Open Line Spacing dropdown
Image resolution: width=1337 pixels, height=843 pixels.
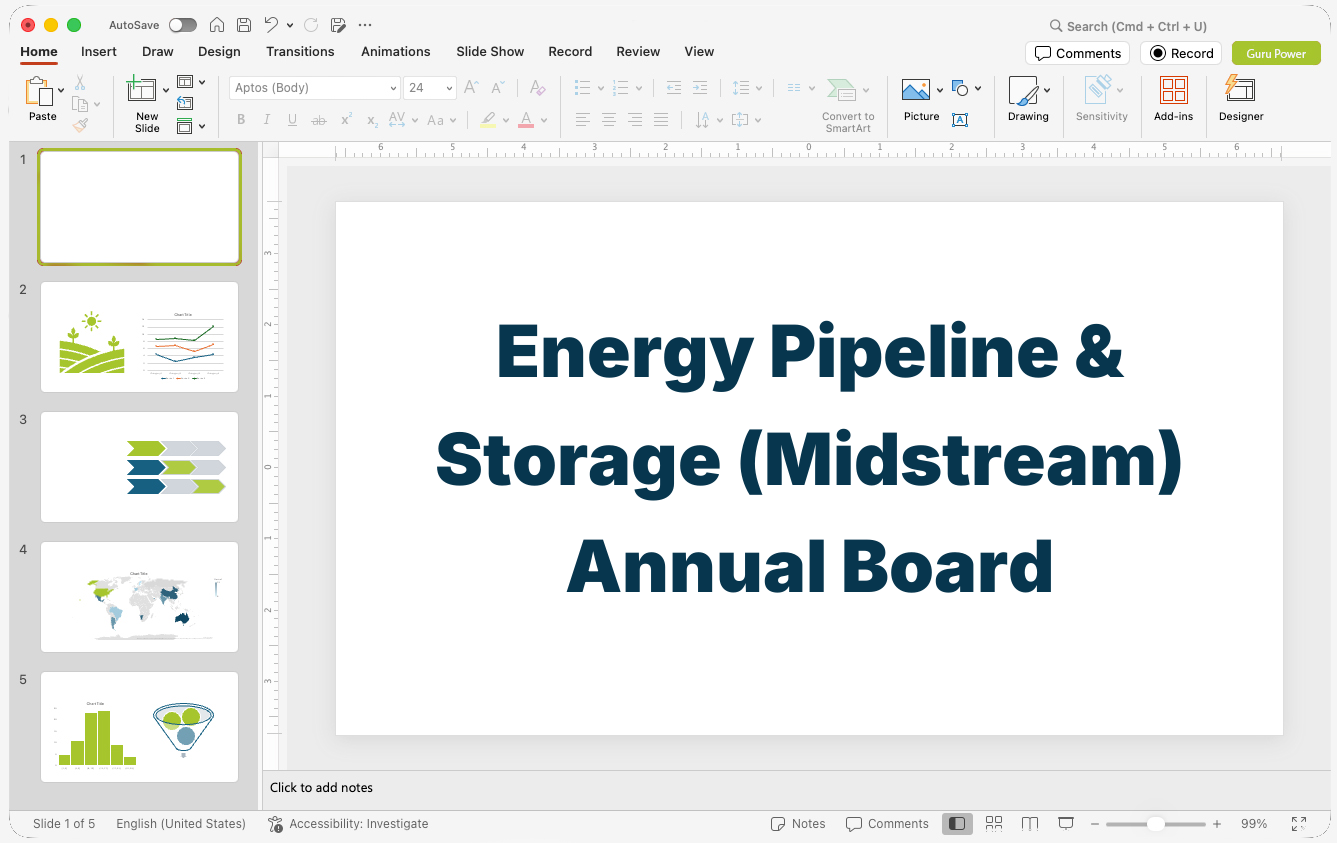click(x=747, y=88)
